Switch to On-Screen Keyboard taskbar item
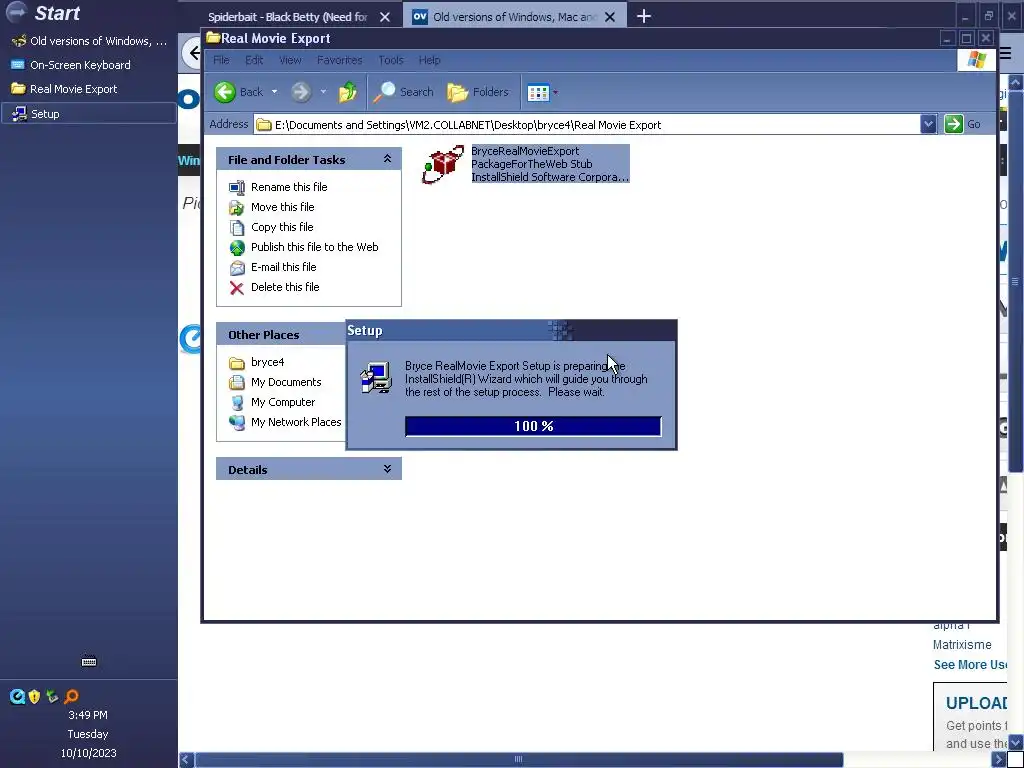Image resolution: width=1024 pixels, height=768 pixels. [x=89, y=65]
